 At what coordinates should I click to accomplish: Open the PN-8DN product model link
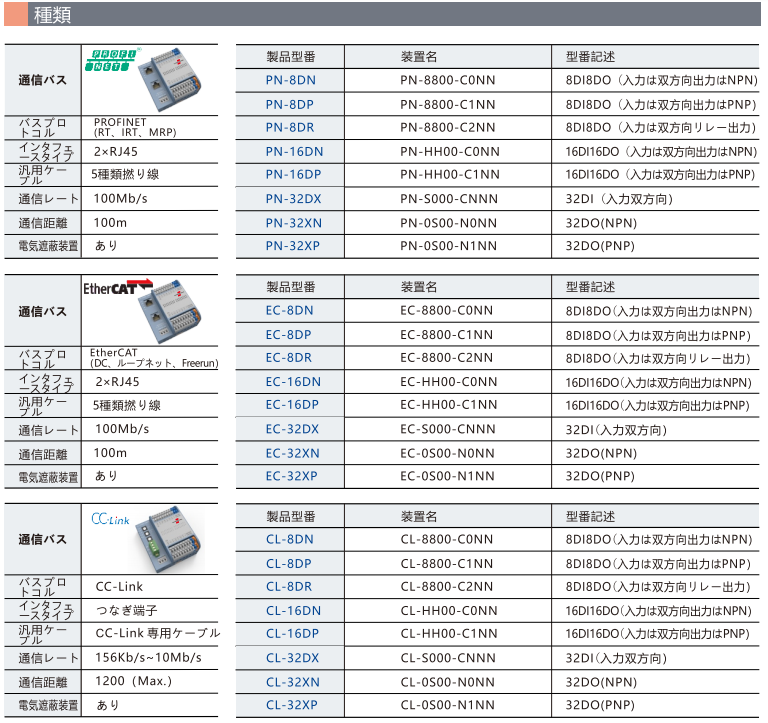[x=290, y=80]
